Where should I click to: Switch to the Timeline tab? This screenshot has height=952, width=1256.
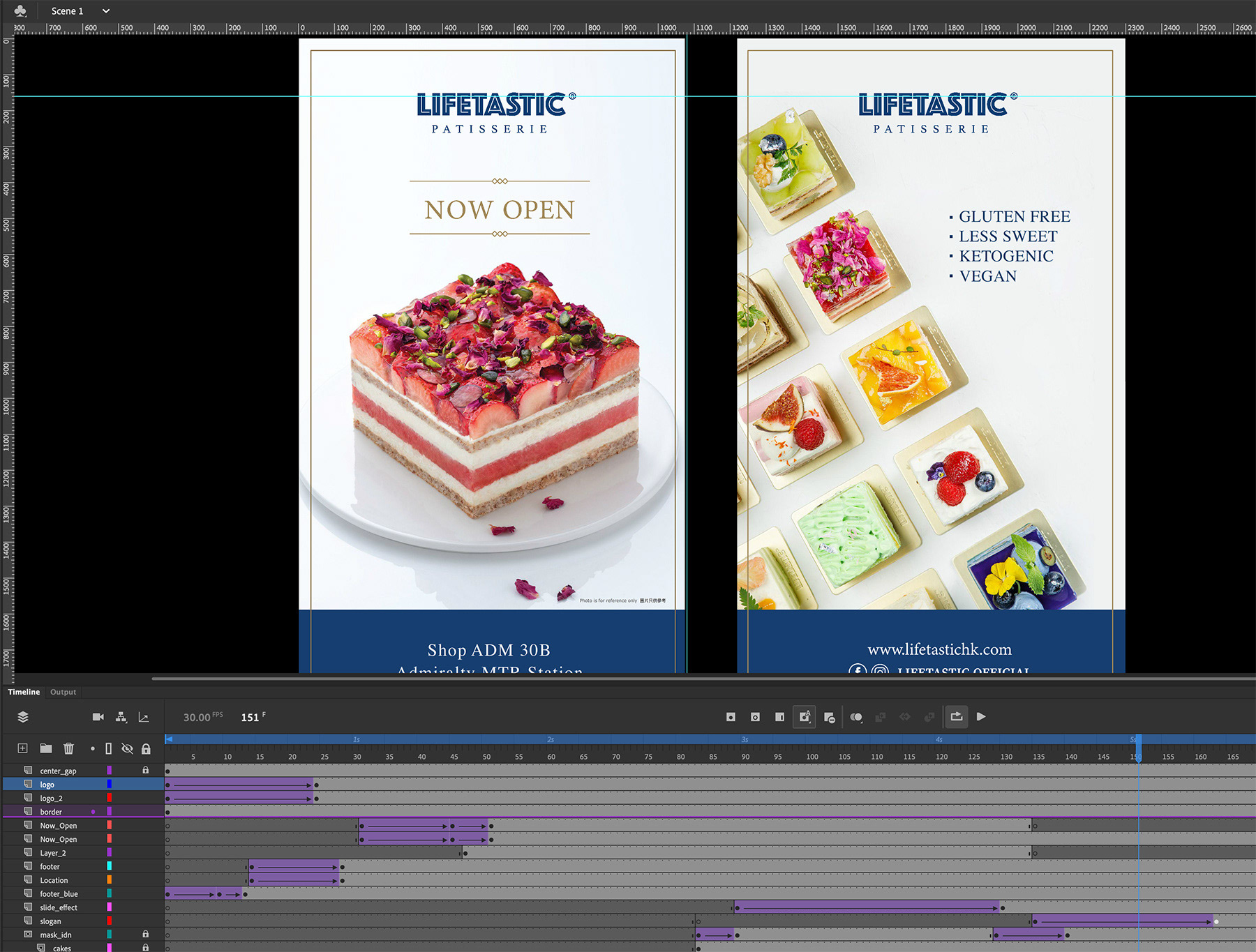[24, 692]
